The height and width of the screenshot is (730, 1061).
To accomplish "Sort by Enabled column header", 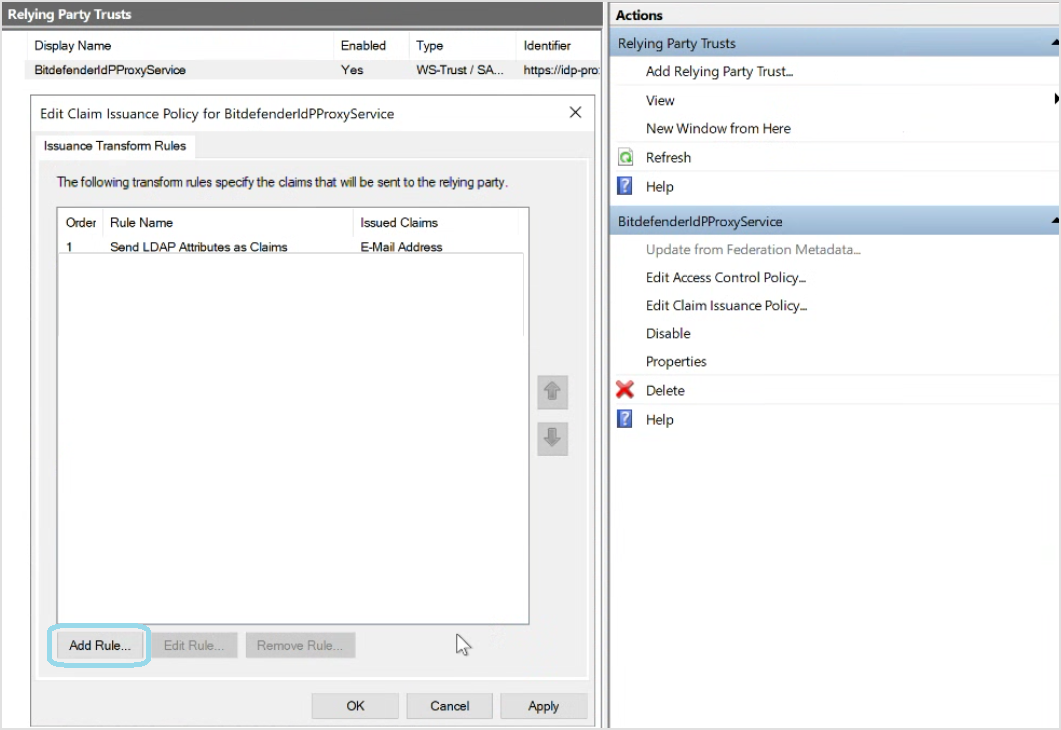I will pyautogui.click(x=371, y=45).
